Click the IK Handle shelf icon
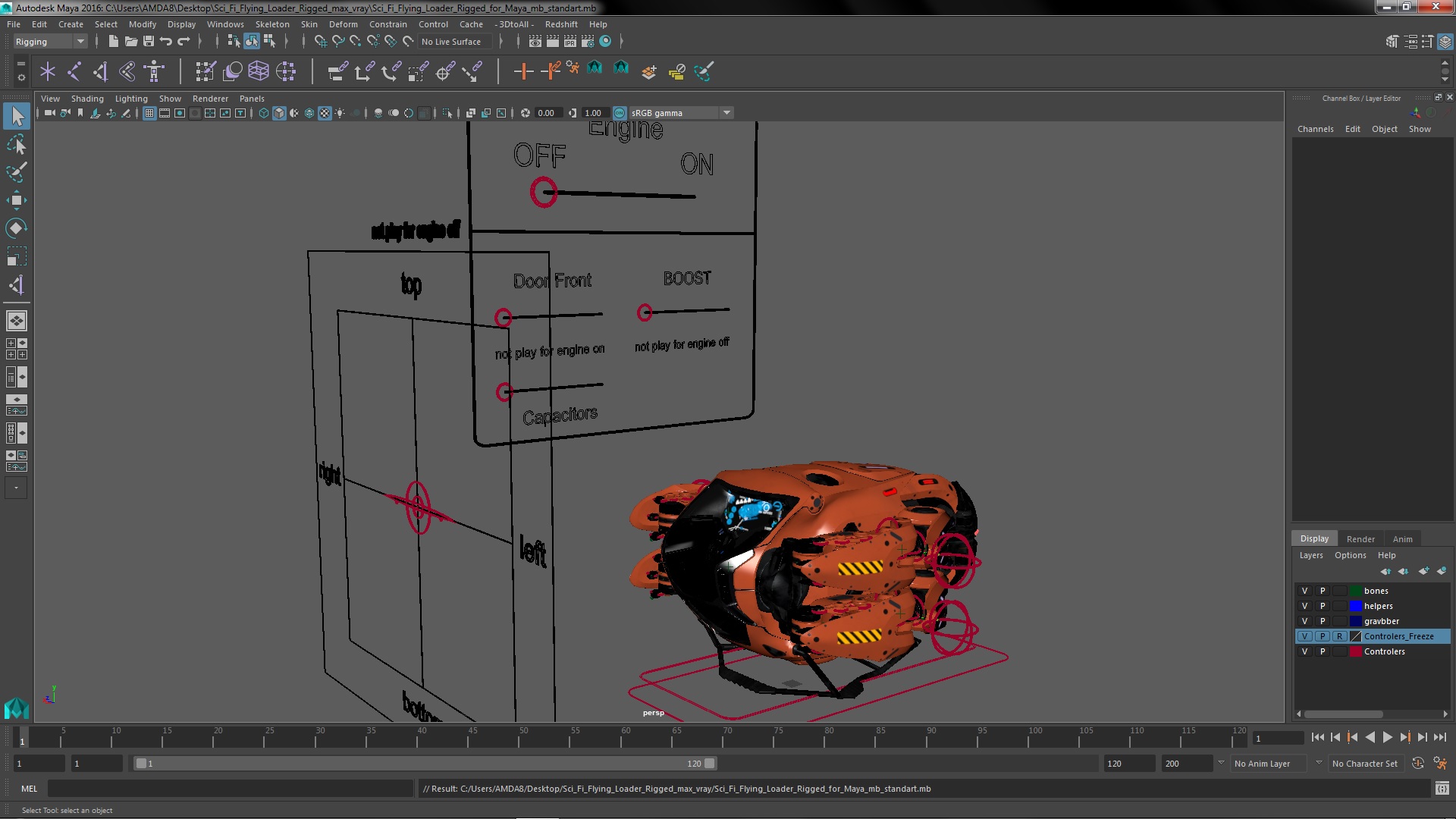 pos(101,71)
